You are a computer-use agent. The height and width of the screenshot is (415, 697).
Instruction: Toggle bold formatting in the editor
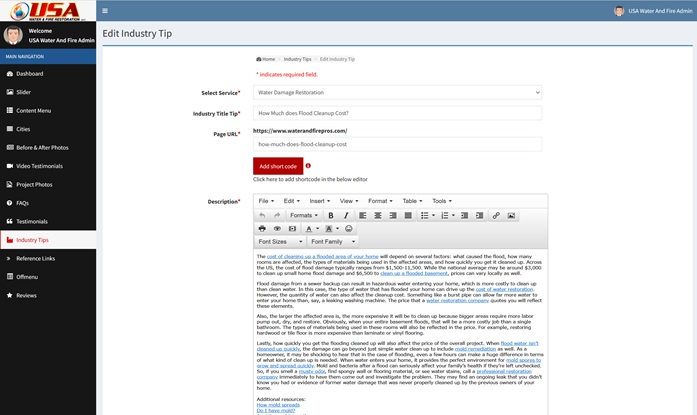coord(331,215)
